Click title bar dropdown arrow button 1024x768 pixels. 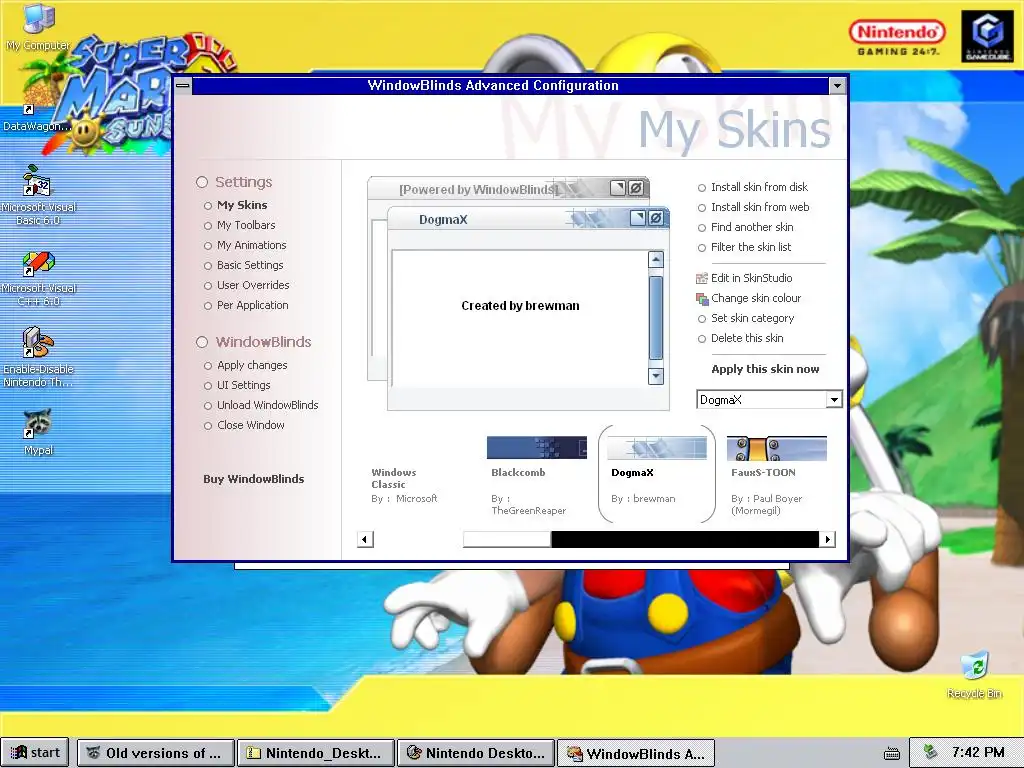pos(837,86)
